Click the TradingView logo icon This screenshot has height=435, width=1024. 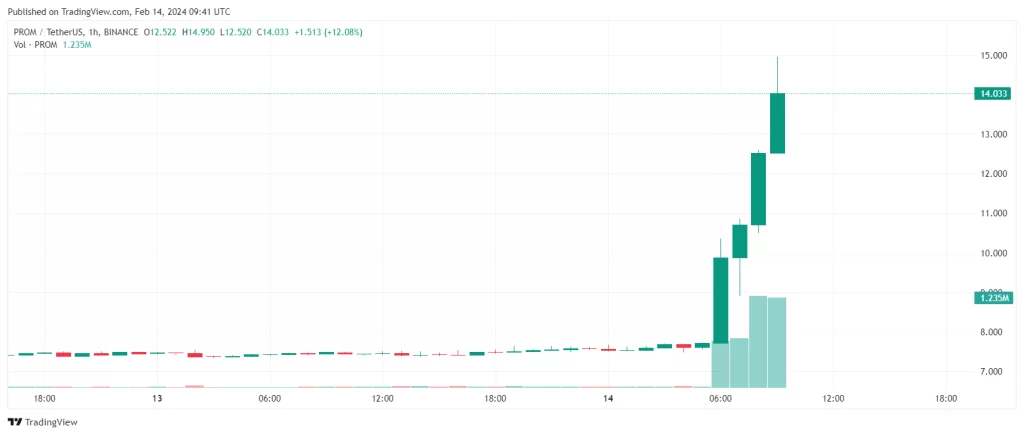pos(14,421)
